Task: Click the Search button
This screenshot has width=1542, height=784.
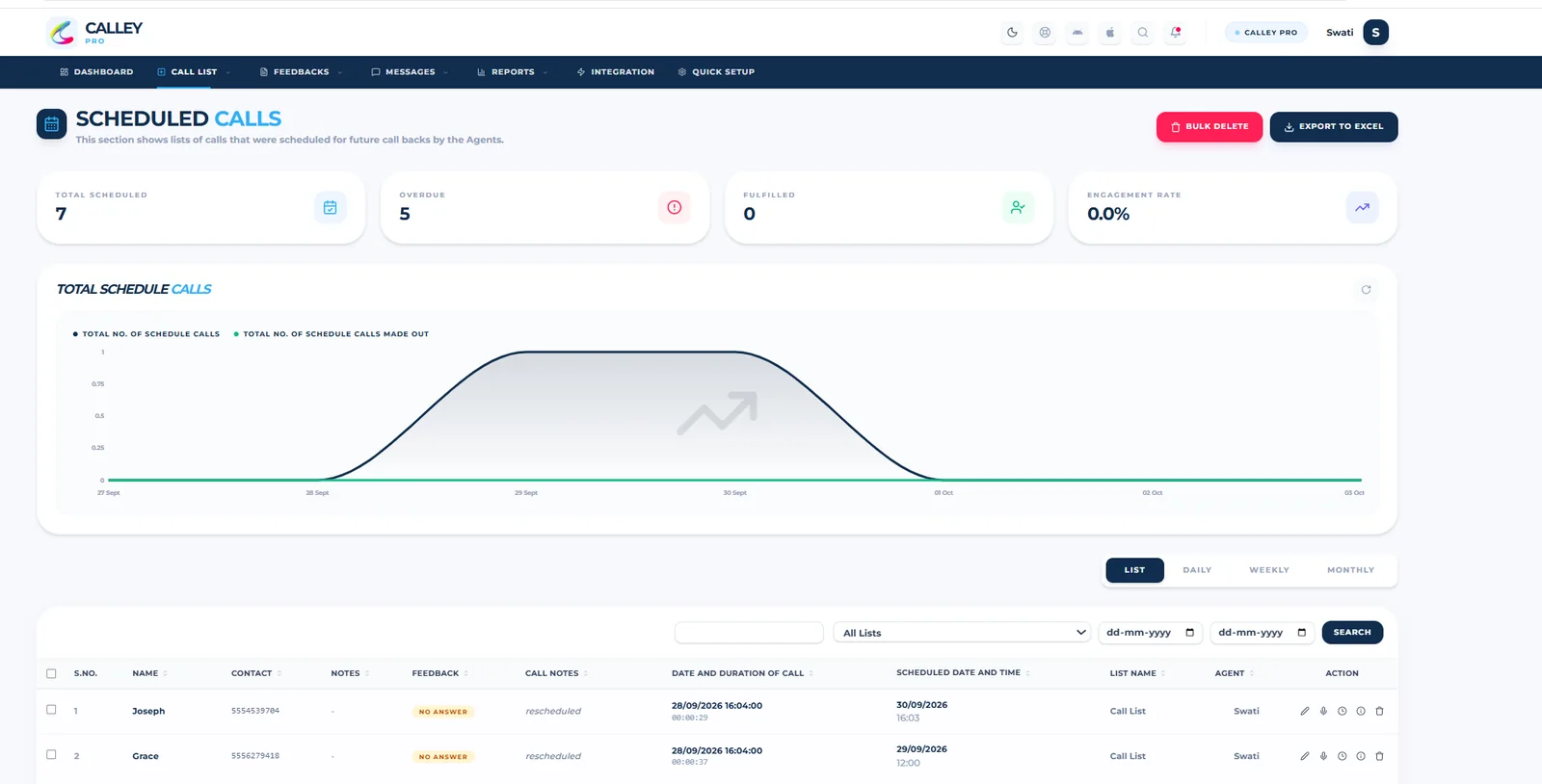Action: pos(1352,633)
